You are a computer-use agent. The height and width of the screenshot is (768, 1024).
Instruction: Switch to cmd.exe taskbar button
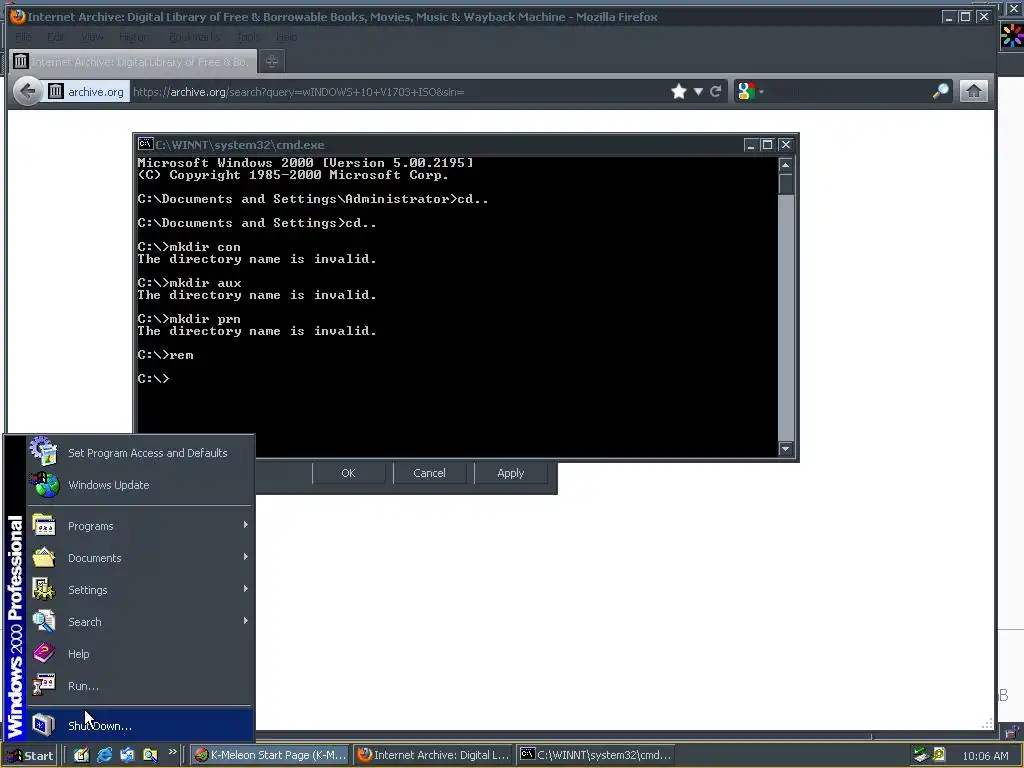coord(596,755)
